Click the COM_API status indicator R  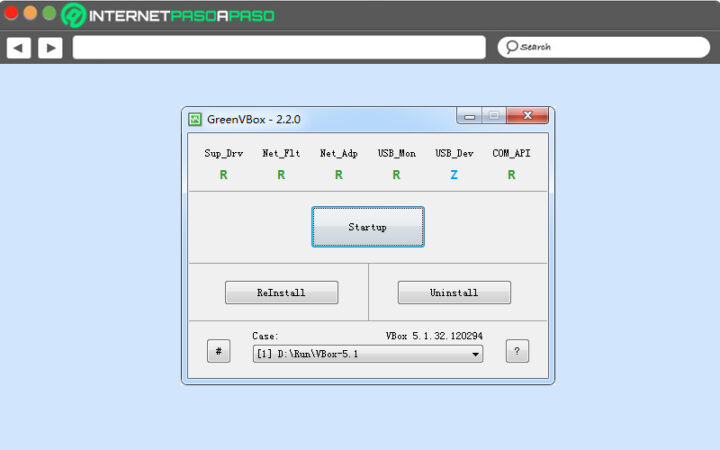click(511, 175)
